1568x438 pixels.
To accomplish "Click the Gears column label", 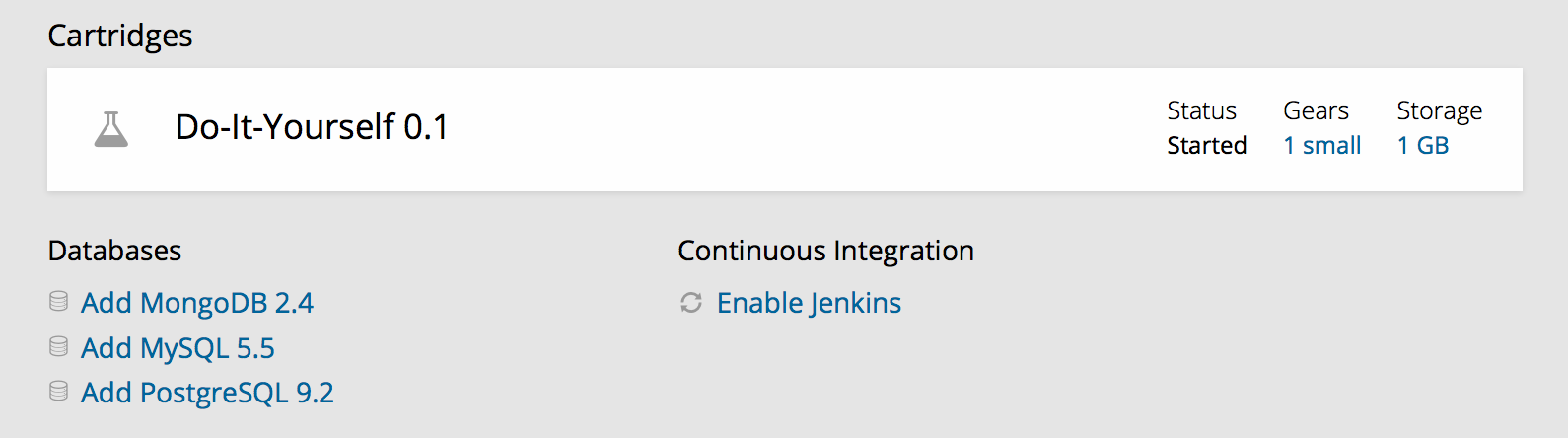I will point(1316,110).
